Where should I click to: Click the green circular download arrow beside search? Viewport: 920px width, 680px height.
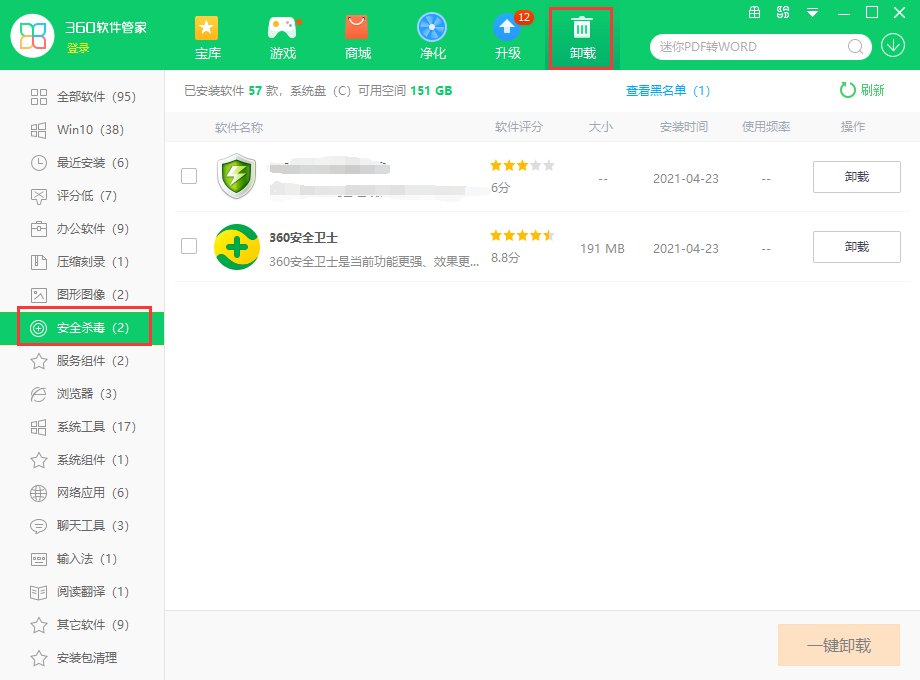[x=893, y=46]
